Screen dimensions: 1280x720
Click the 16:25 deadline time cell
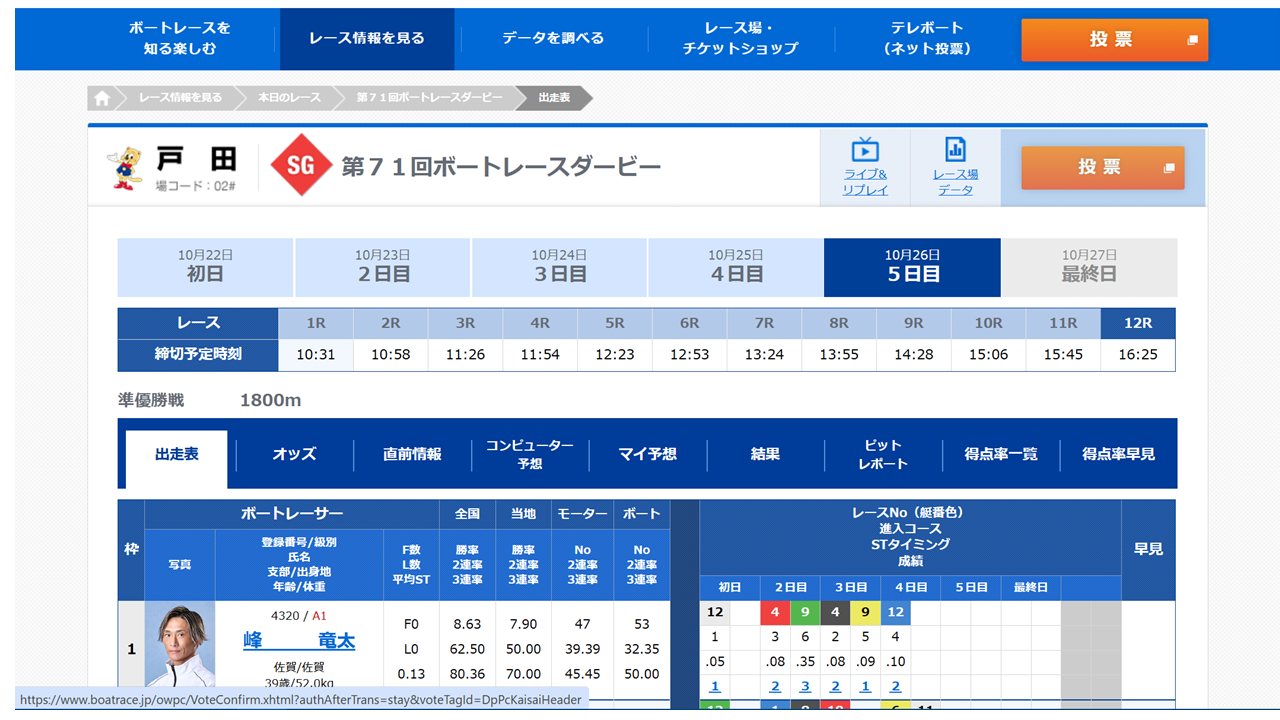coord(1138,354)
